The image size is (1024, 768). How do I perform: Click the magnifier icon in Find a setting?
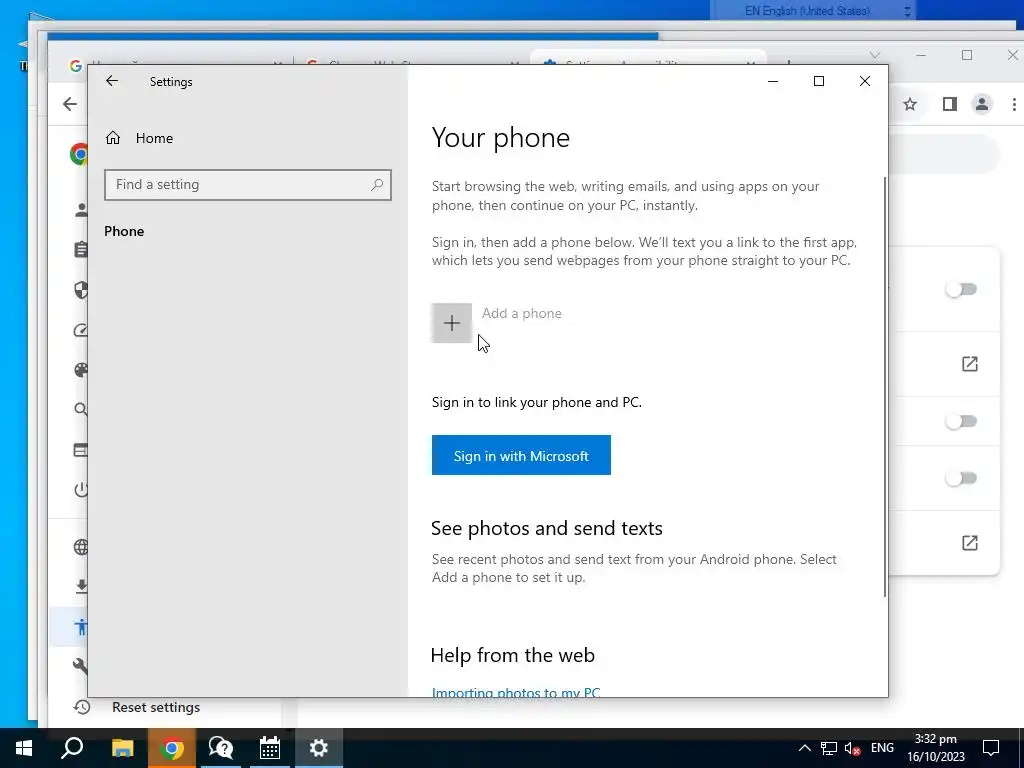(377, 185)
